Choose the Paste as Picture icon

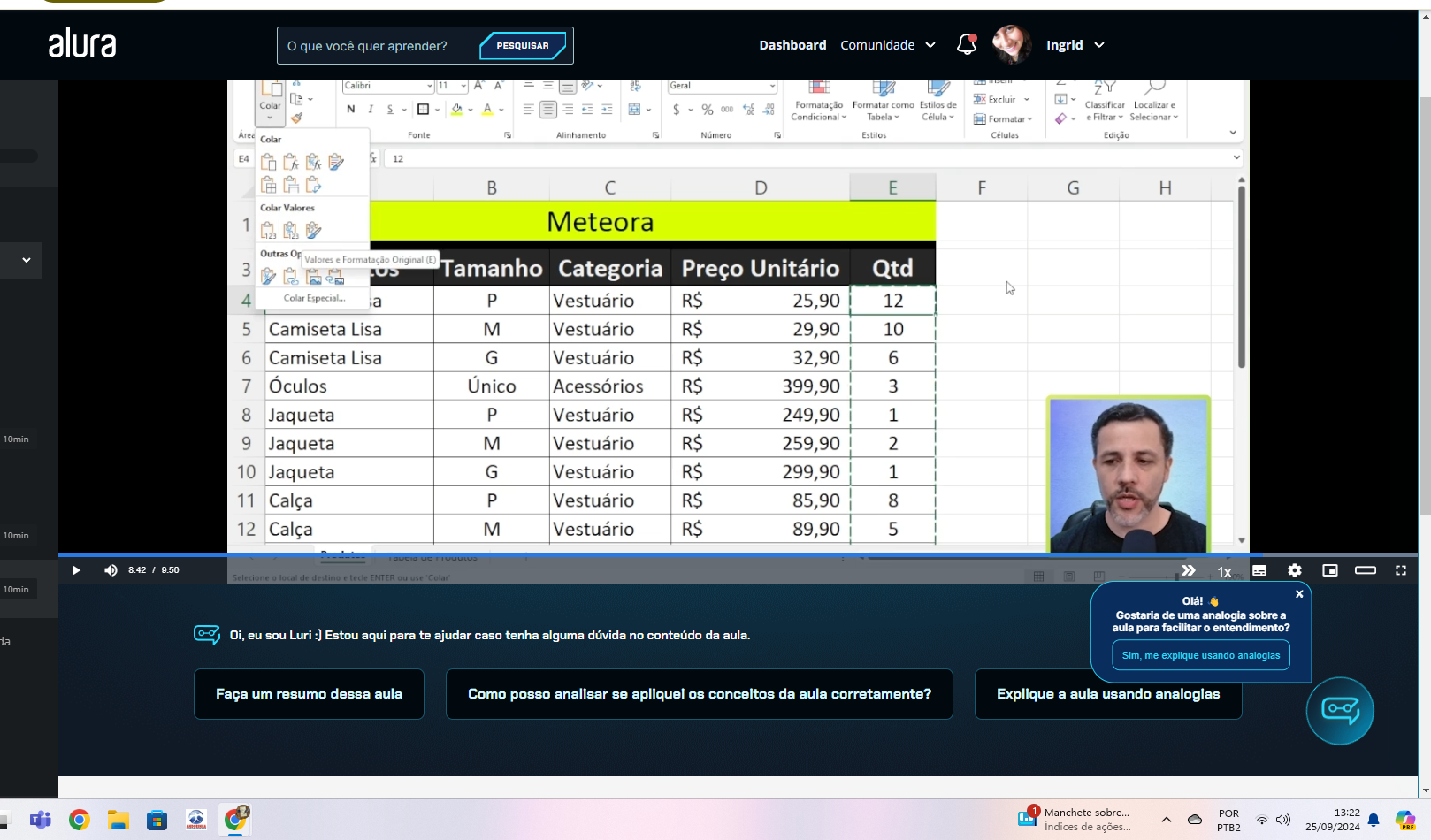(x=313, y=277)
